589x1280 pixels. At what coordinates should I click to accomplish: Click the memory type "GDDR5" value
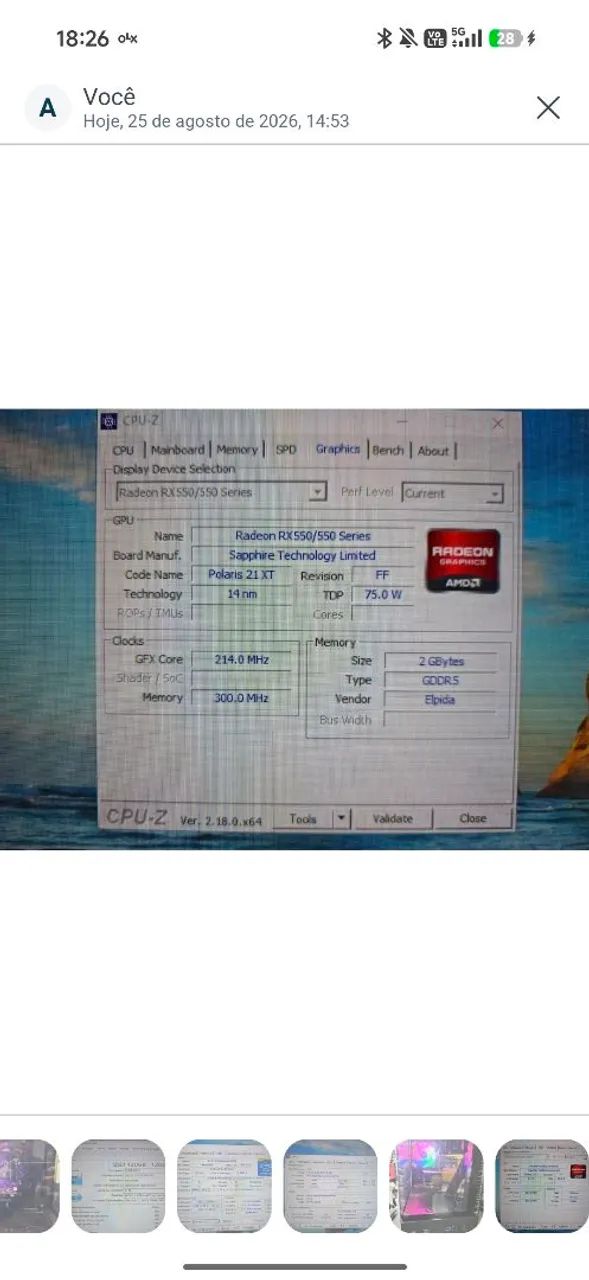click(440, 680)
